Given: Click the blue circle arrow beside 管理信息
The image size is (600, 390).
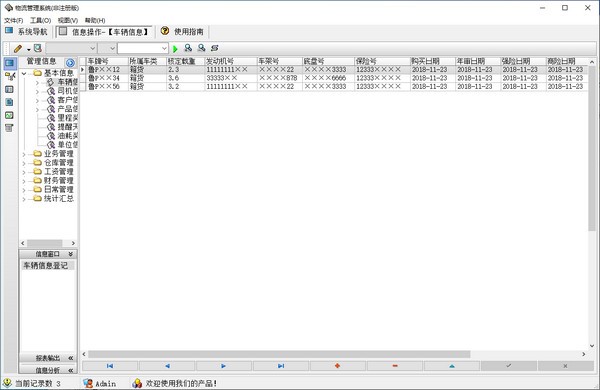Looking at the screenshot, I should click(x=70, y=63).
